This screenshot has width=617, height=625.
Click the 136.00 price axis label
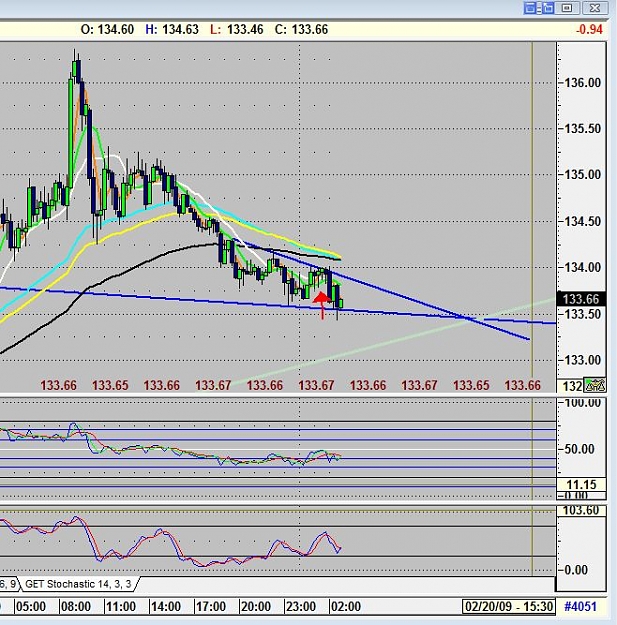(582, 83)
